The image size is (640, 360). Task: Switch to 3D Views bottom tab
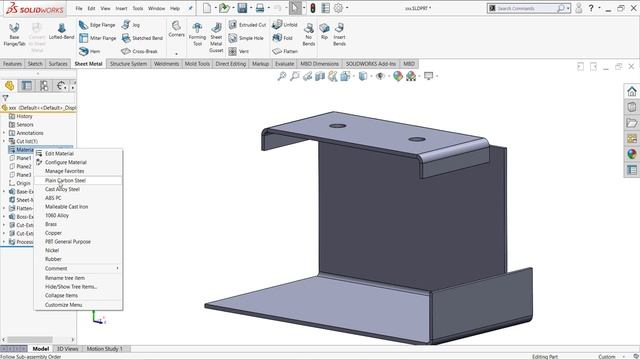coord(67,349)
